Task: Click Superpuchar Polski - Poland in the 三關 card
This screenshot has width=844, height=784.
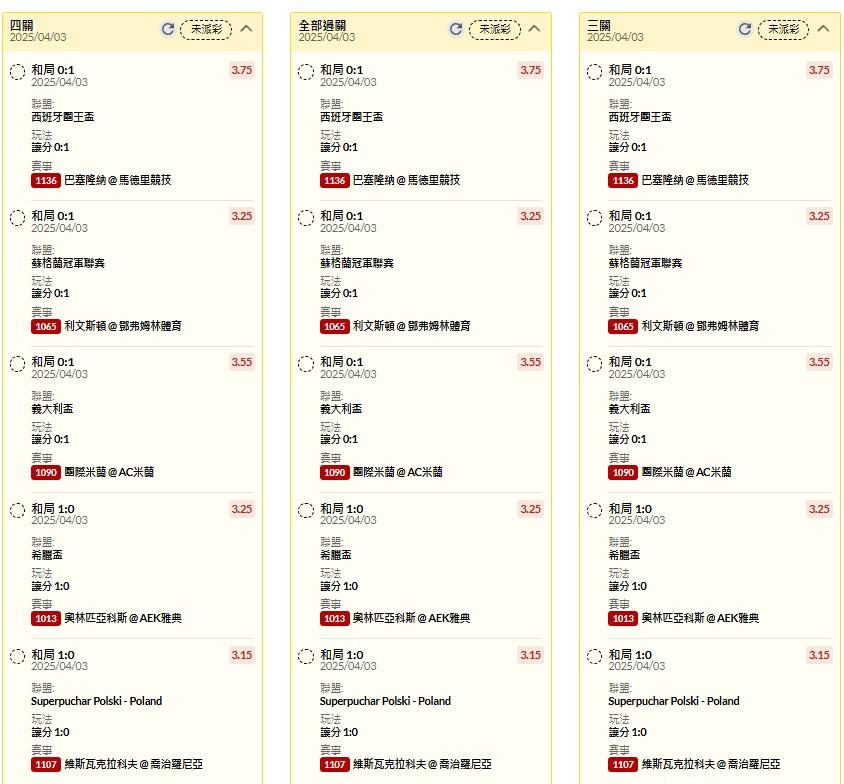Action: pyautogui.click(x=674, y=701)
